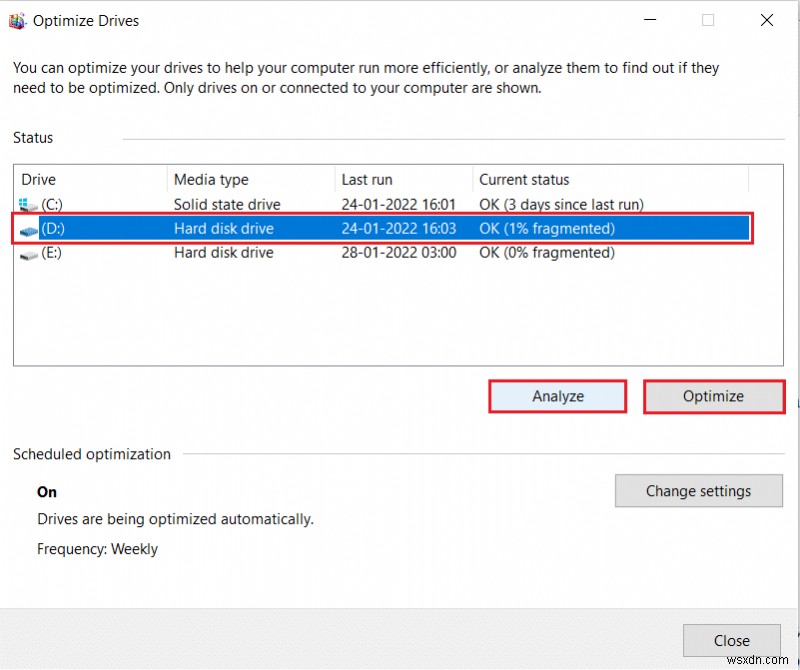This screenshot has width=800, height=670.
Task: Click the C: drive Windows icon
Action: [x=28, y=205]
